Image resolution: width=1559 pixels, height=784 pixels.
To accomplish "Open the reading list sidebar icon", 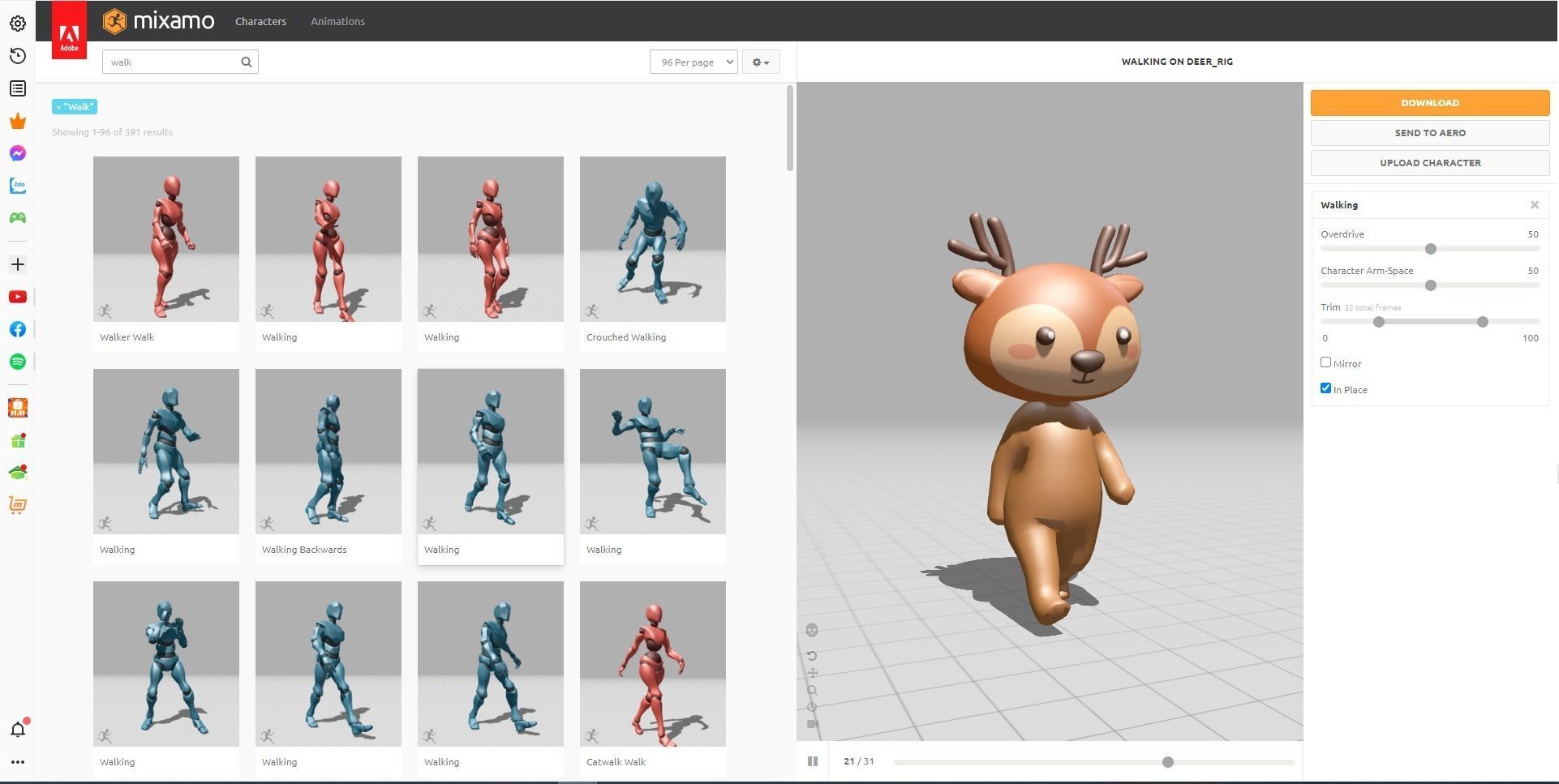I will (x=18, y=88).
